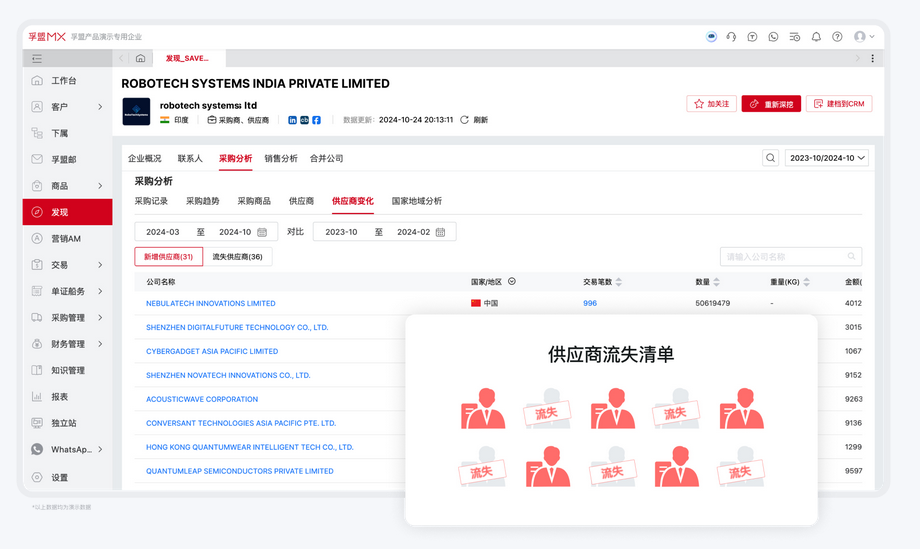The image size is (920, 549).
Task: Collapse the sidebar with the menu icon
Action: click(x=37, y=59)
